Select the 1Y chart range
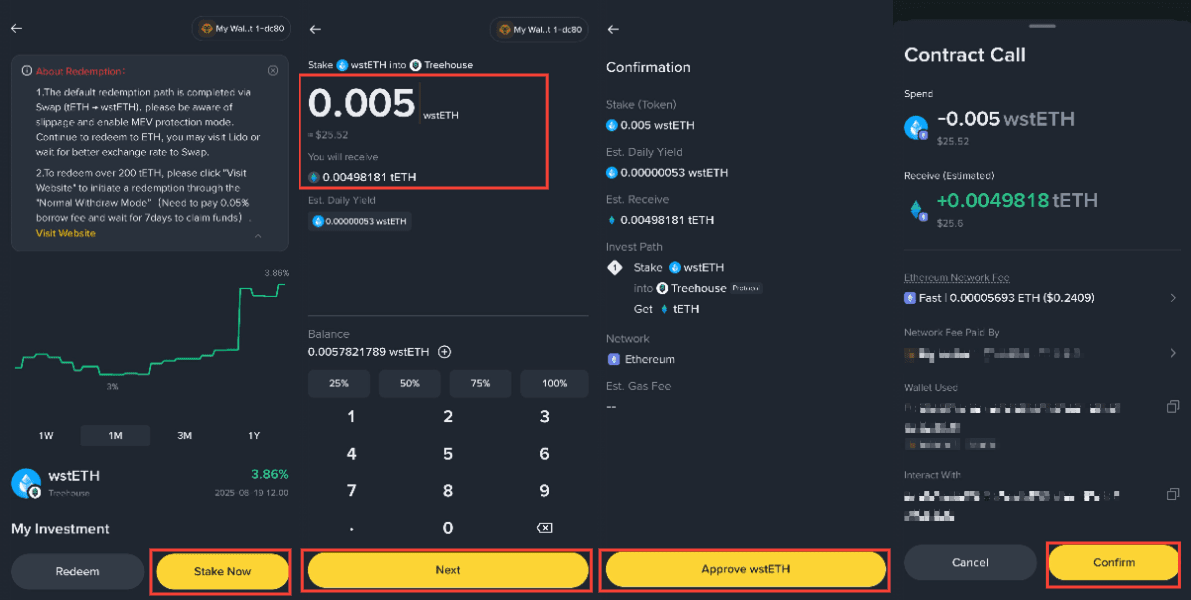Viewport: 1191px width, 600px height. pyautogui.click(x=254, y=436)
